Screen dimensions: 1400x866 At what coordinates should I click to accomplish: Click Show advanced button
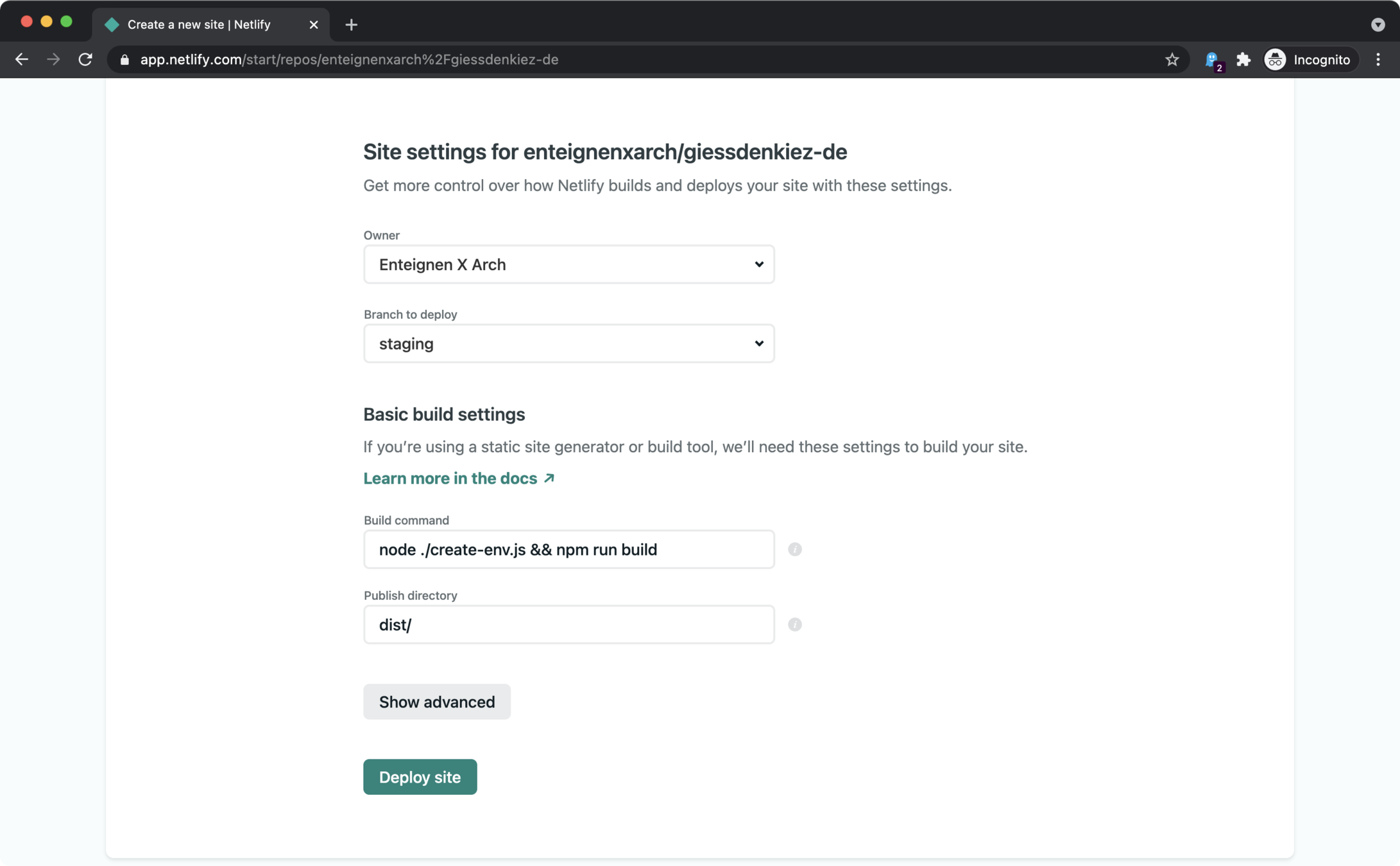[436, 702]
